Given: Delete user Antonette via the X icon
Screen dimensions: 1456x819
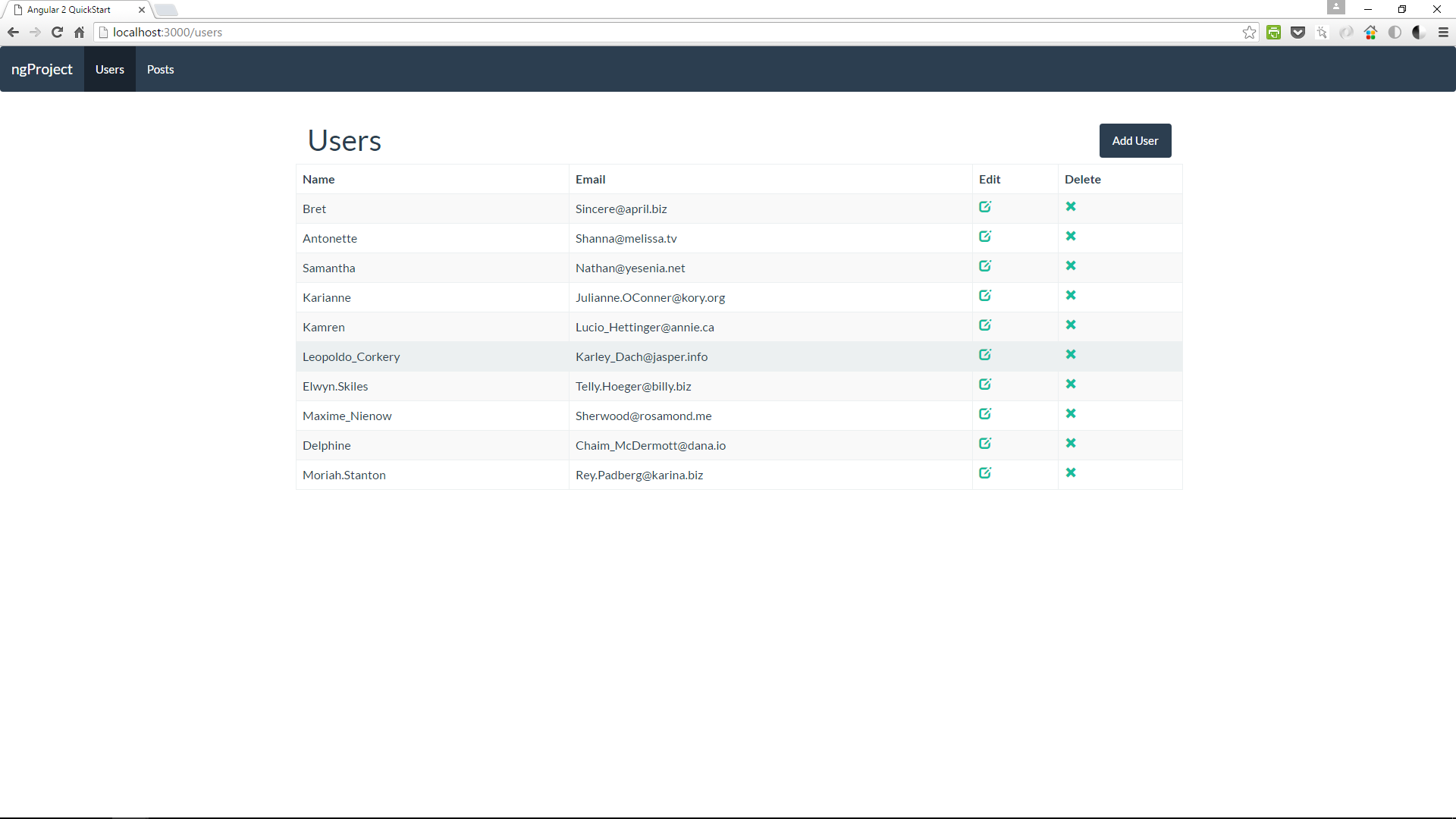Looking at the screenshot, I should (x=1071, y=236).
